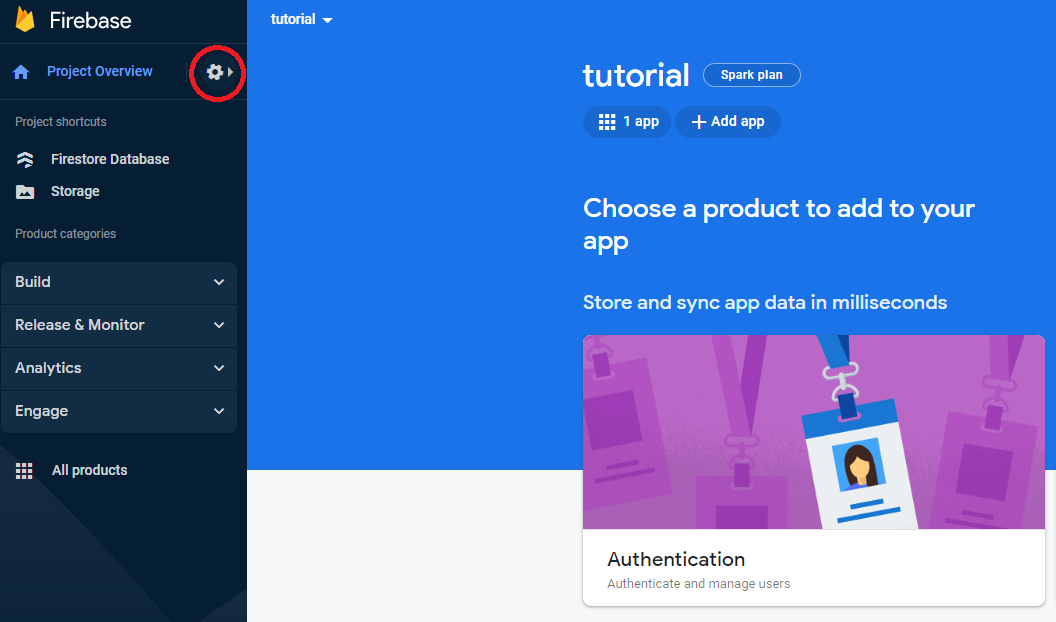This screenshot has width=1056, height=622.
Task: Click the Authentication badge illustration
Action: tap(813, 431)
